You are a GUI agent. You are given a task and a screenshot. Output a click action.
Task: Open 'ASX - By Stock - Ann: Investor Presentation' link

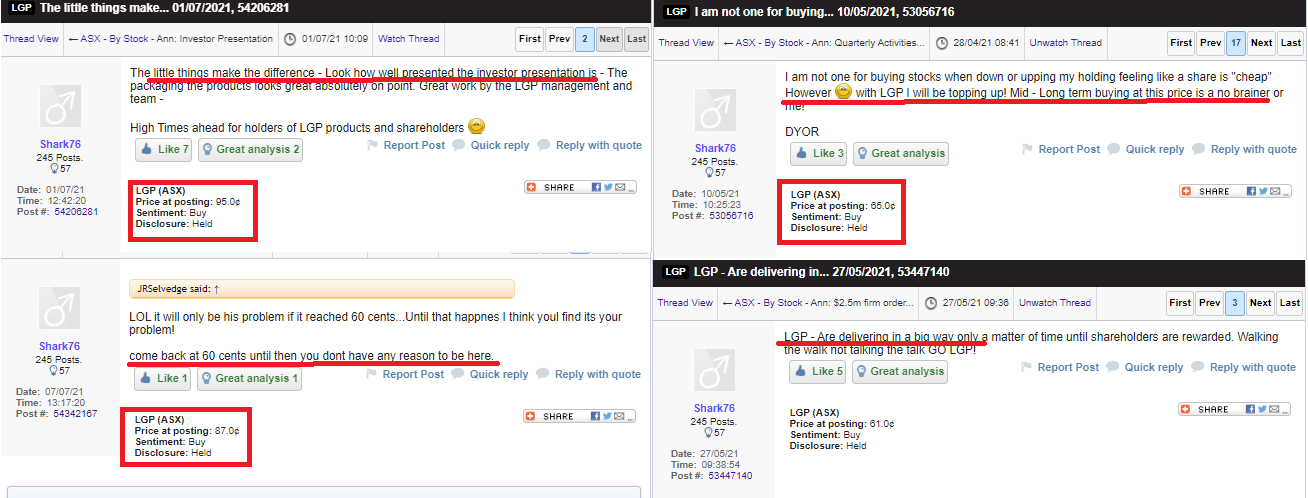tap(170, 39)
